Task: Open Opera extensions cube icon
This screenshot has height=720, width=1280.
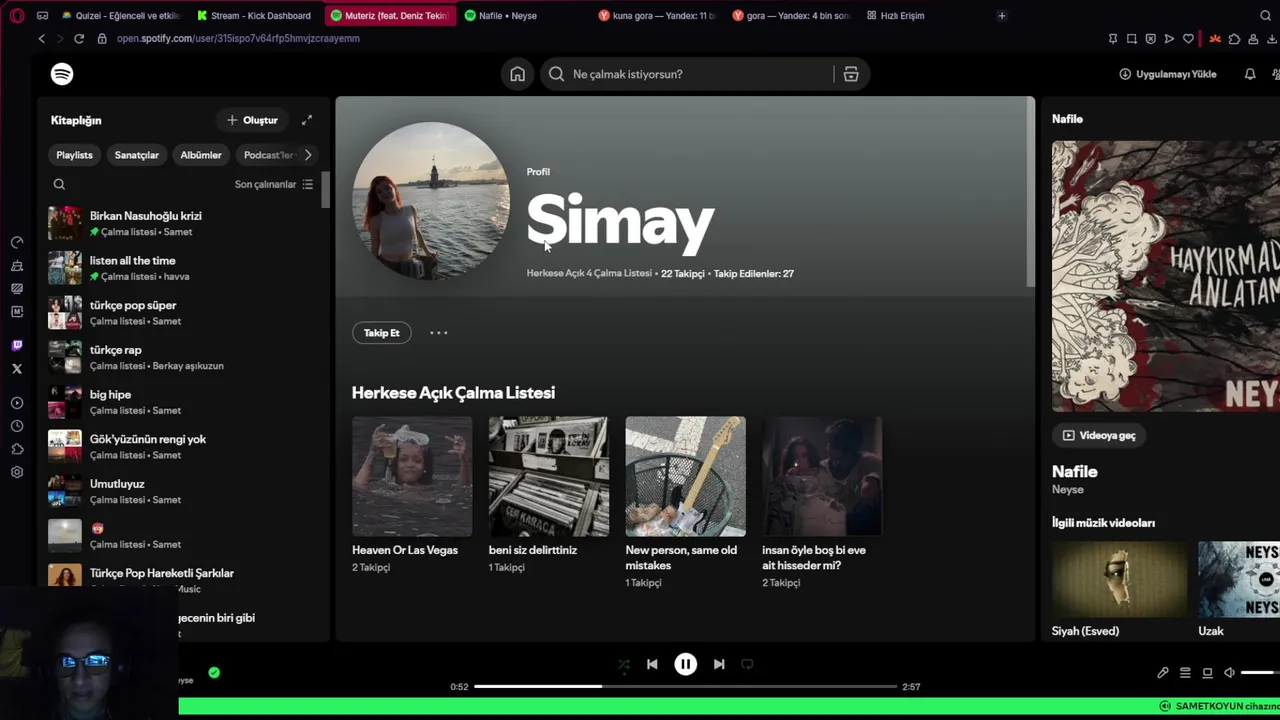Action: coord(1234,38)
